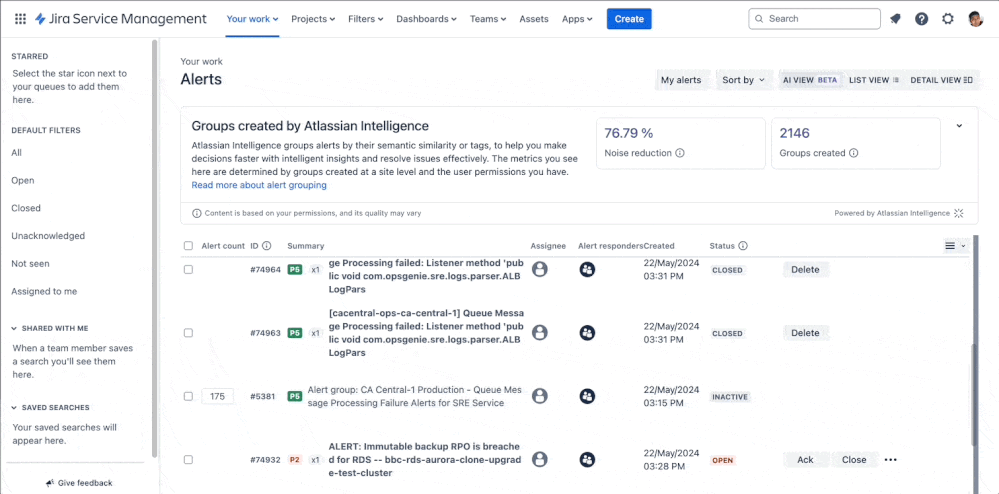Click the Give feedback megaphone icon
999x494 pixels.
[x=50, y=483]
